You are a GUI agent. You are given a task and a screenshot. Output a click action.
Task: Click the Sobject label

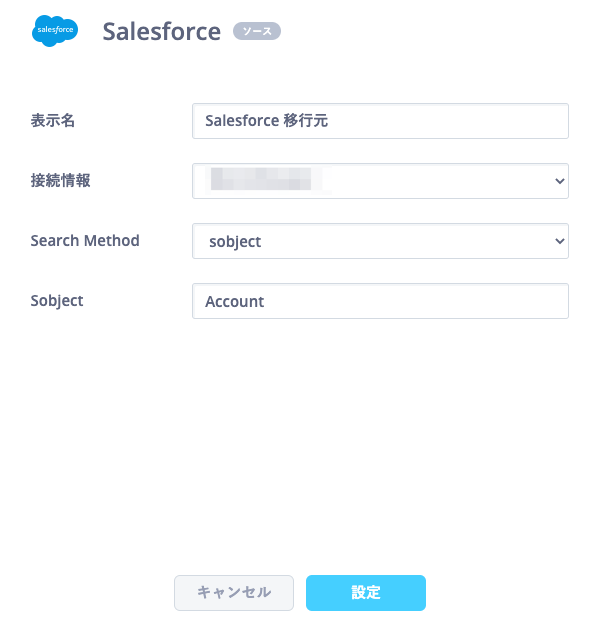pos(57,301)
